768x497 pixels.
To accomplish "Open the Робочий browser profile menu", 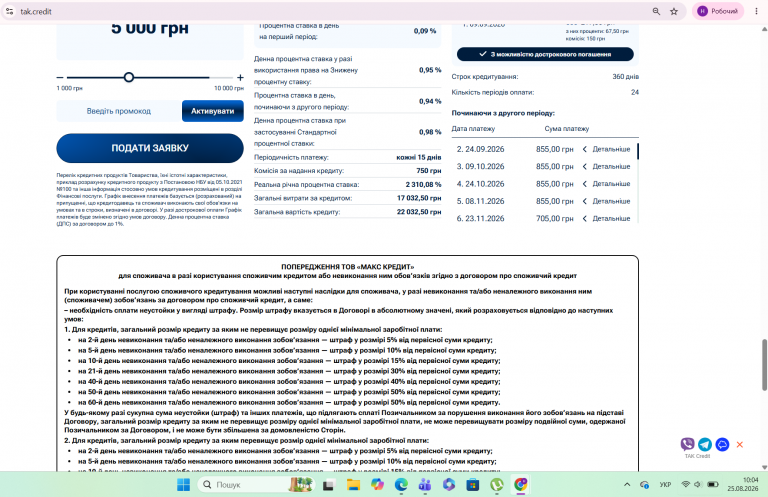I will 718,11.
